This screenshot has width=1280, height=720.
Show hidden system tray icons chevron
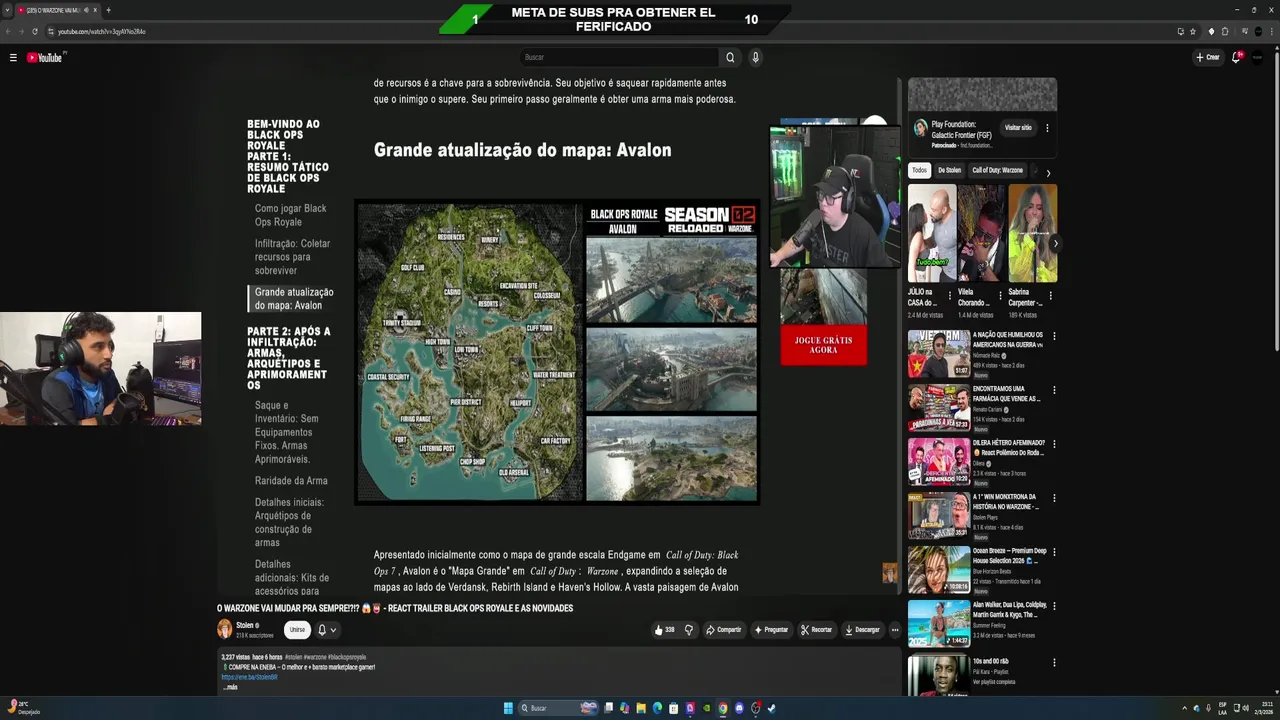coord(1185,708)
